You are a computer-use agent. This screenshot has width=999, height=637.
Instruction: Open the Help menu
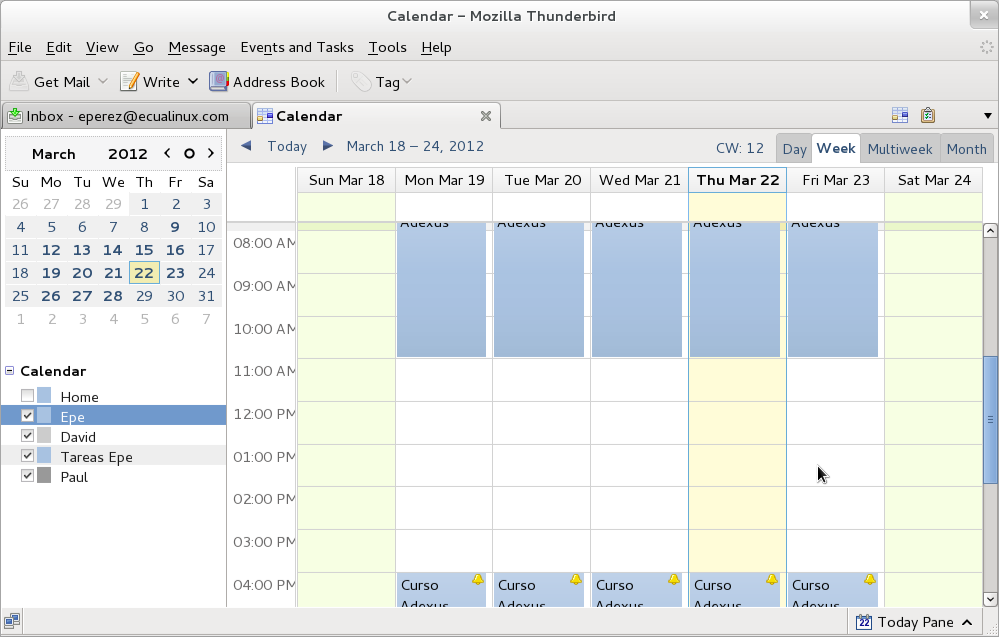[x=436, y=47]
